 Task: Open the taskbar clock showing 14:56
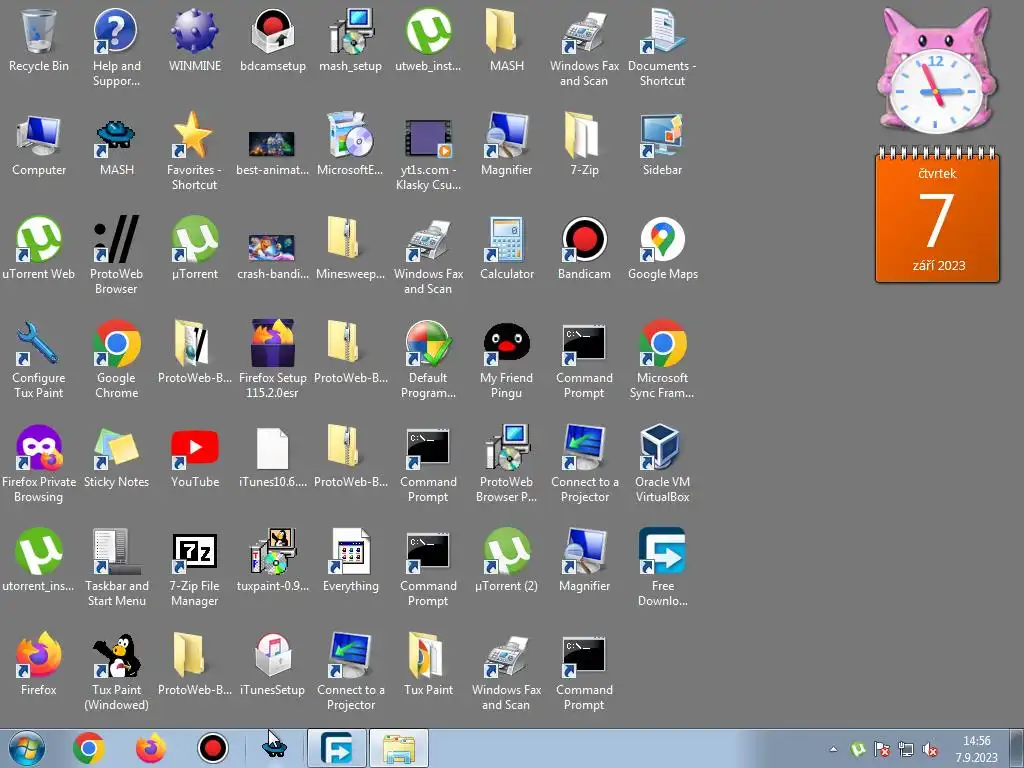click(x=976, y=749)
